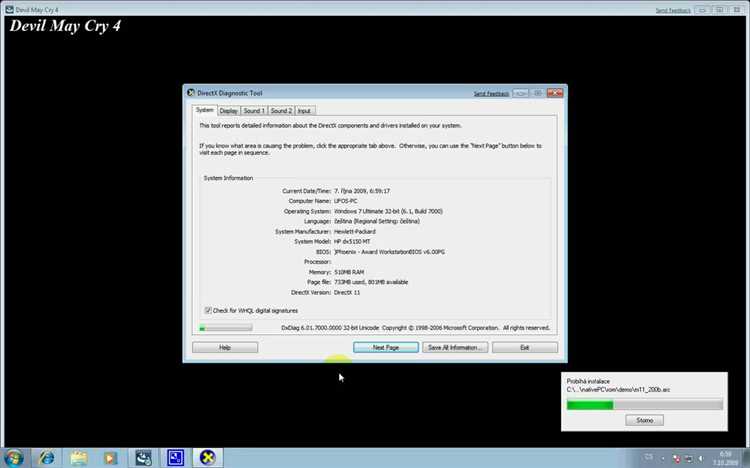The width and height of the screenshot is (750, 468).
Task: Click the Help button
Action: pyautogui.click(x=225, y=347)
